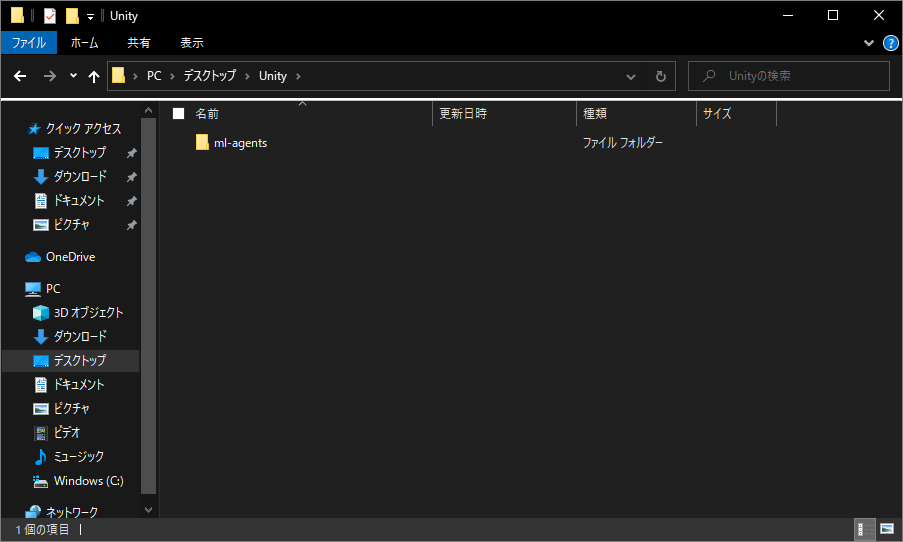The width and height of the screenshot is (903, 542).
Task: Toggle the select-all checkbox in header
Action: coord(179,113)
